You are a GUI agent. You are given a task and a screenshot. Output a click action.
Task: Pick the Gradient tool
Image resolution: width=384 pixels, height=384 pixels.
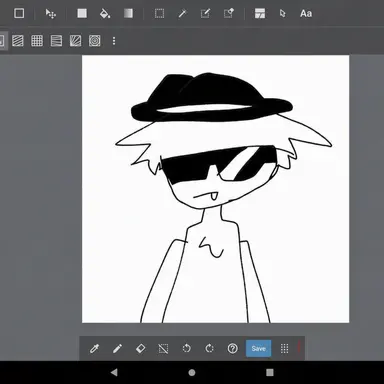pos(128,13)
